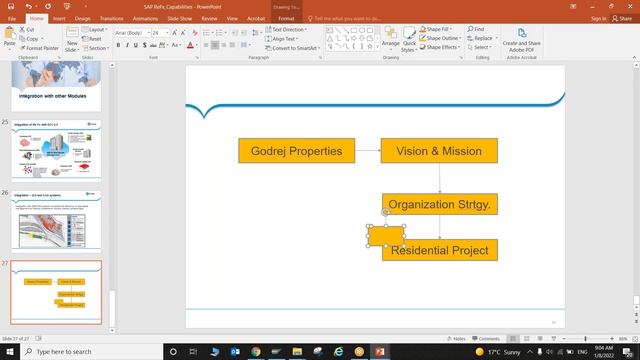Open the font color A dropdown arrow
Viewport: 640px width, 360px height.
(197, 45)
